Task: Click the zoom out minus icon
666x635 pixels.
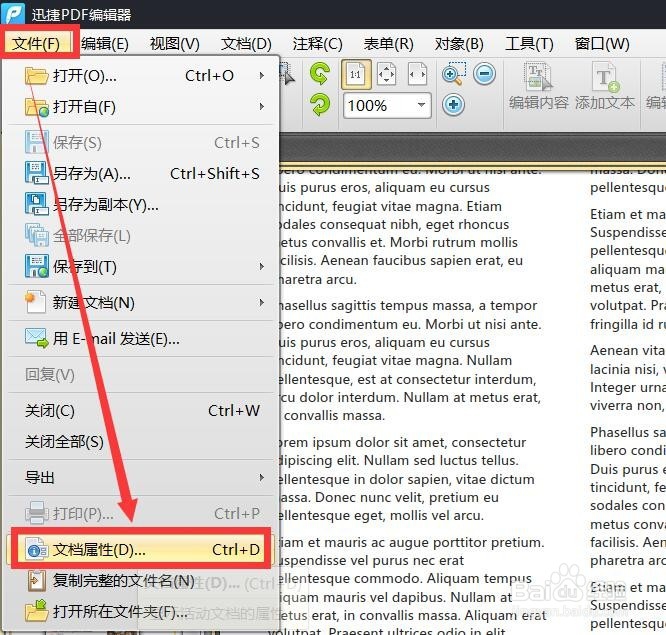Action: point(484,73)
